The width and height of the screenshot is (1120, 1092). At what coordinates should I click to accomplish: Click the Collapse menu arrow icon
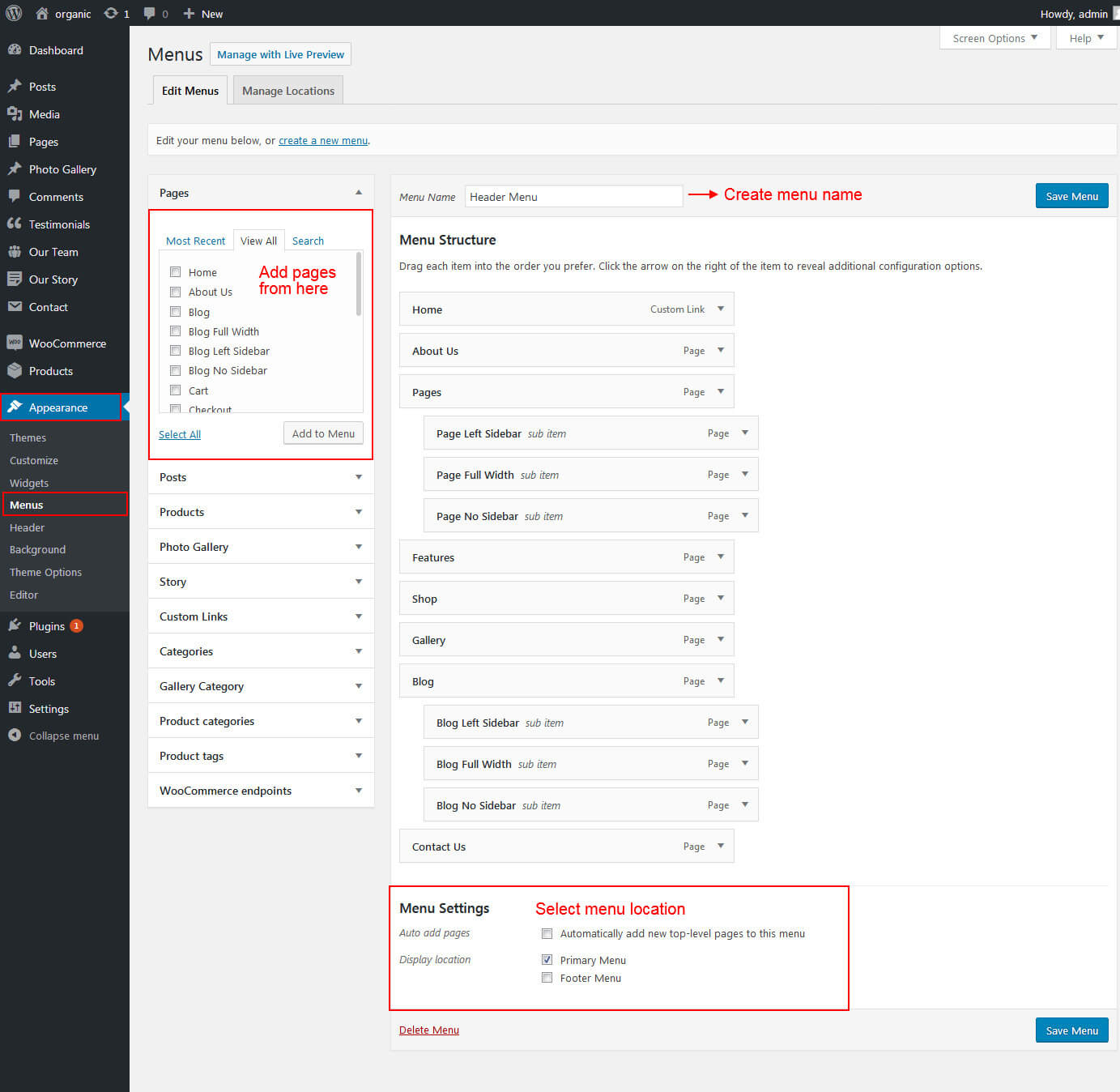click(15, 735)
